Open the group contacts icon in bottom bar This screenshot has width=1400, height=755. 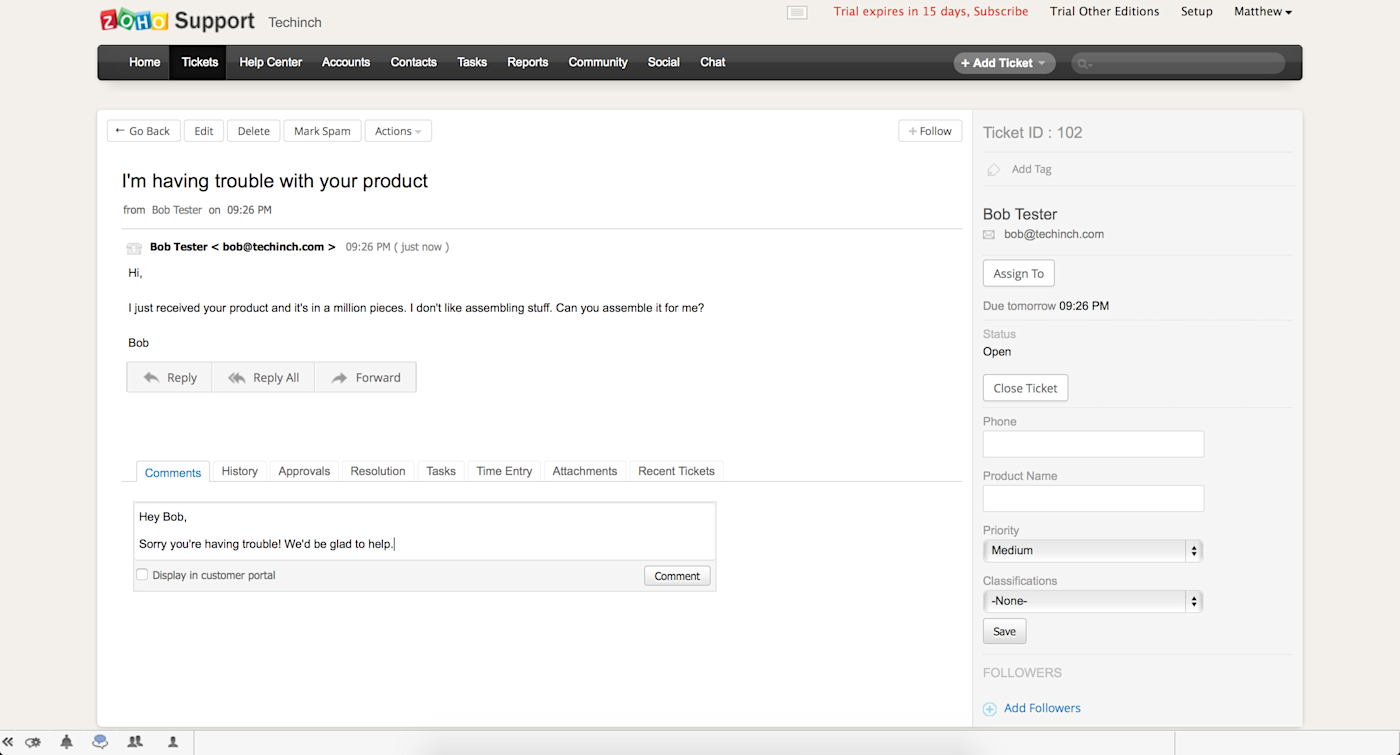pyautogui.click(x=135, y=742)
